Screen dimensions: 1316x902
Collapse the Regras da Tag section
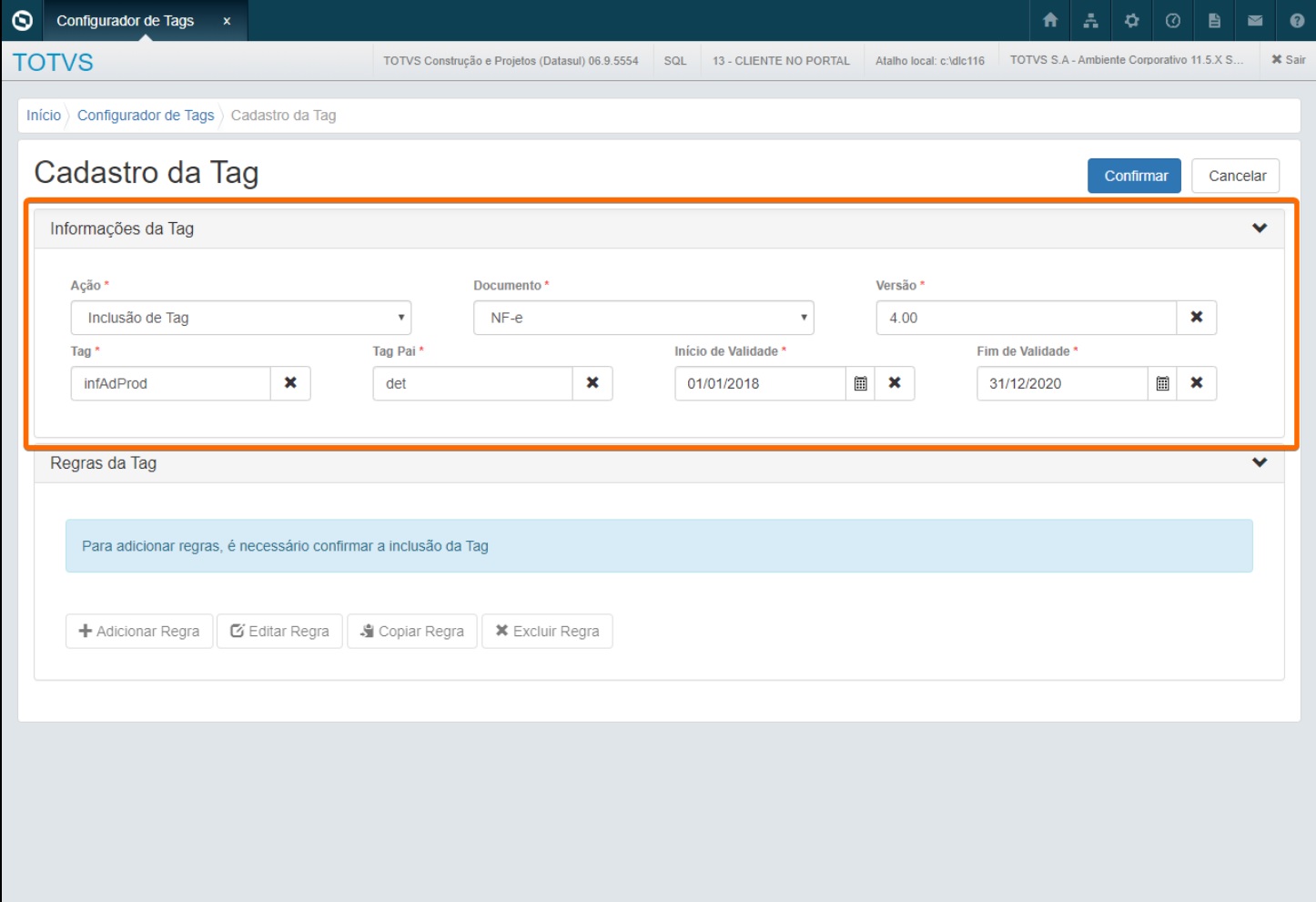click(x=1260, y=462)
